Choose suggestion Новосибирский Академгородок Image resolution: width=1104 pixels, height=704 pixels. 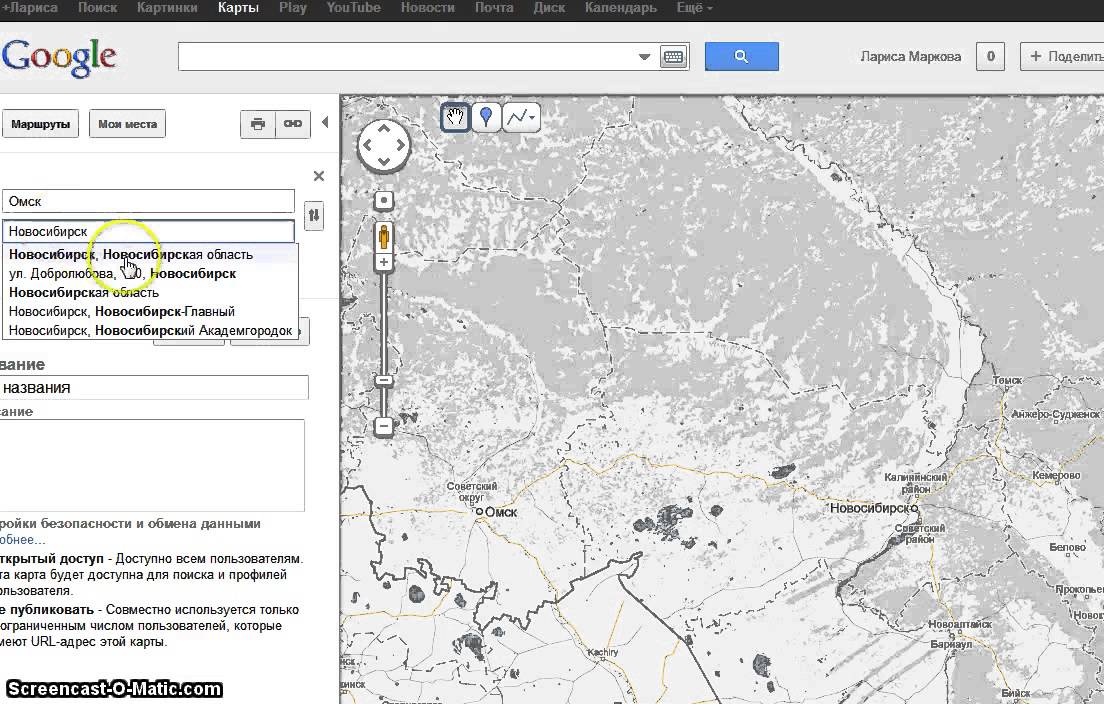(x=151, y=330)
